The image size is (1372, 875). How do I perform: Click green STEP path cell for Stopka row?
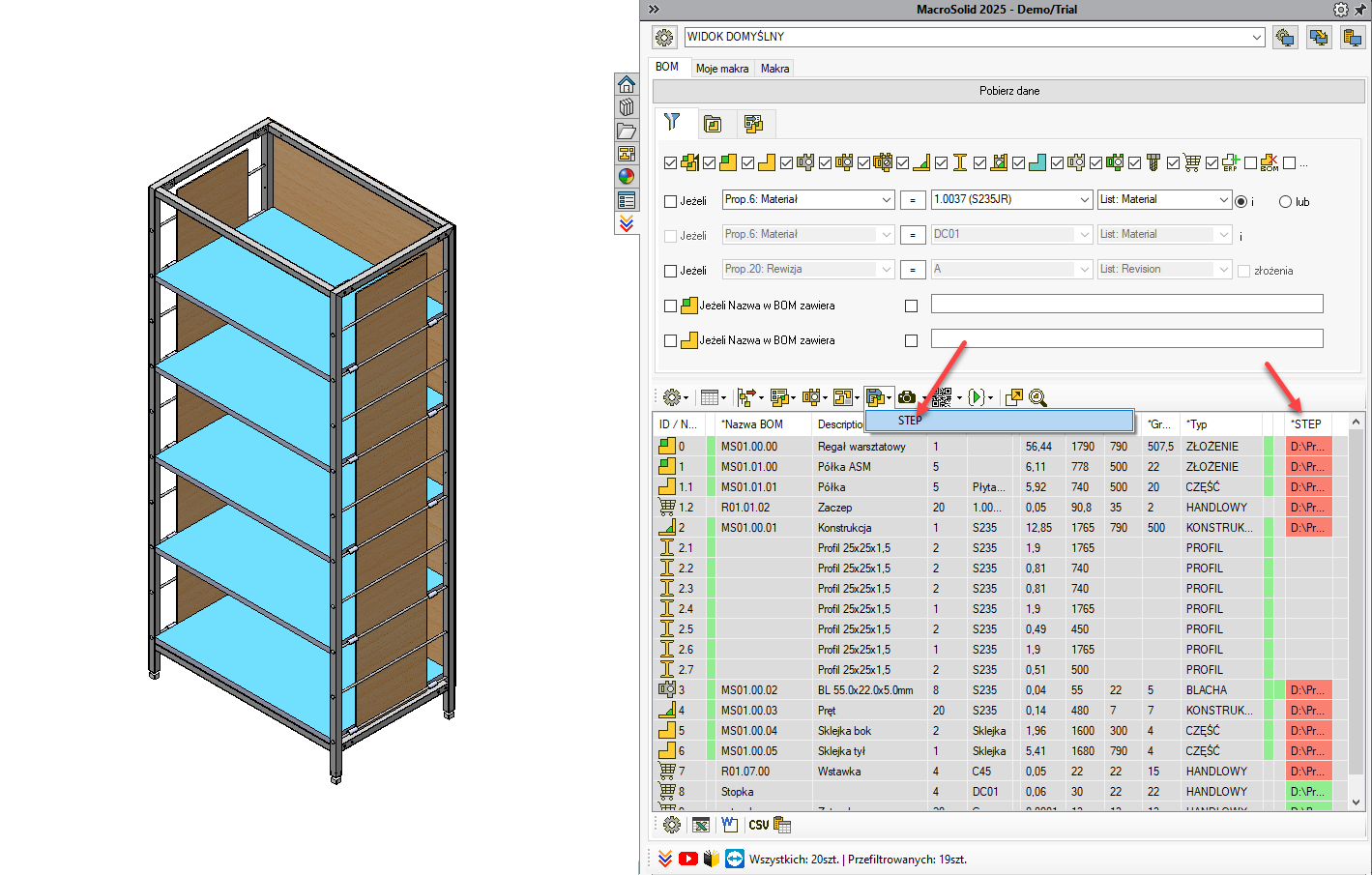click(x=1309, y=792)
